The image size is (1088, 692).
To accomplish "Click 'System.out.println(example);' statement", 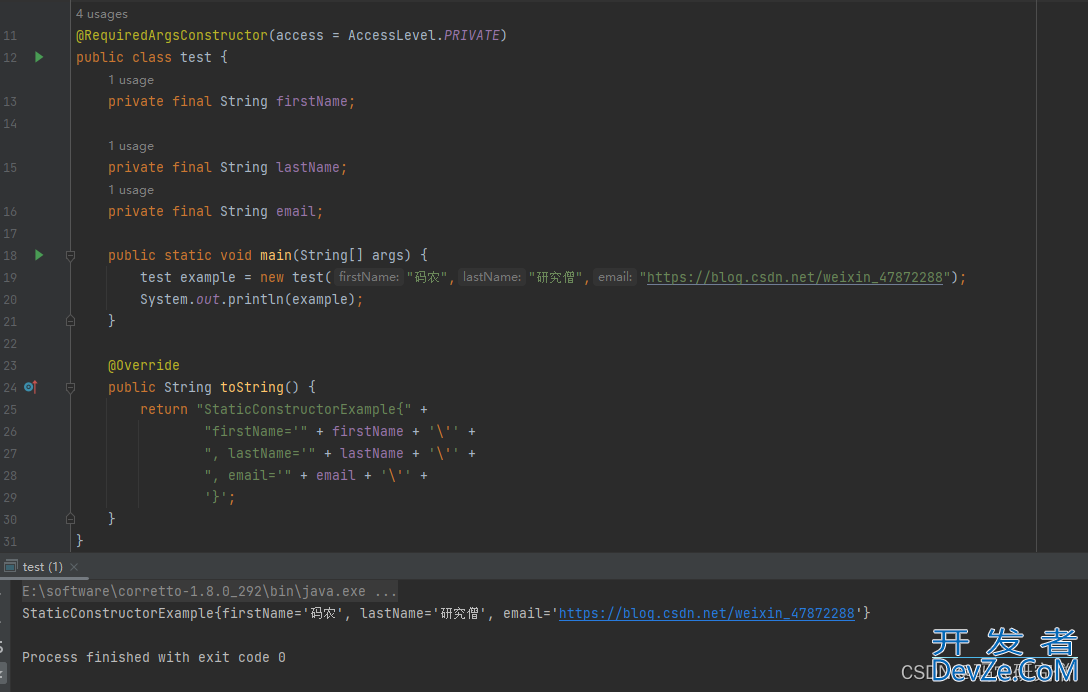I will (x=251, y=299).
